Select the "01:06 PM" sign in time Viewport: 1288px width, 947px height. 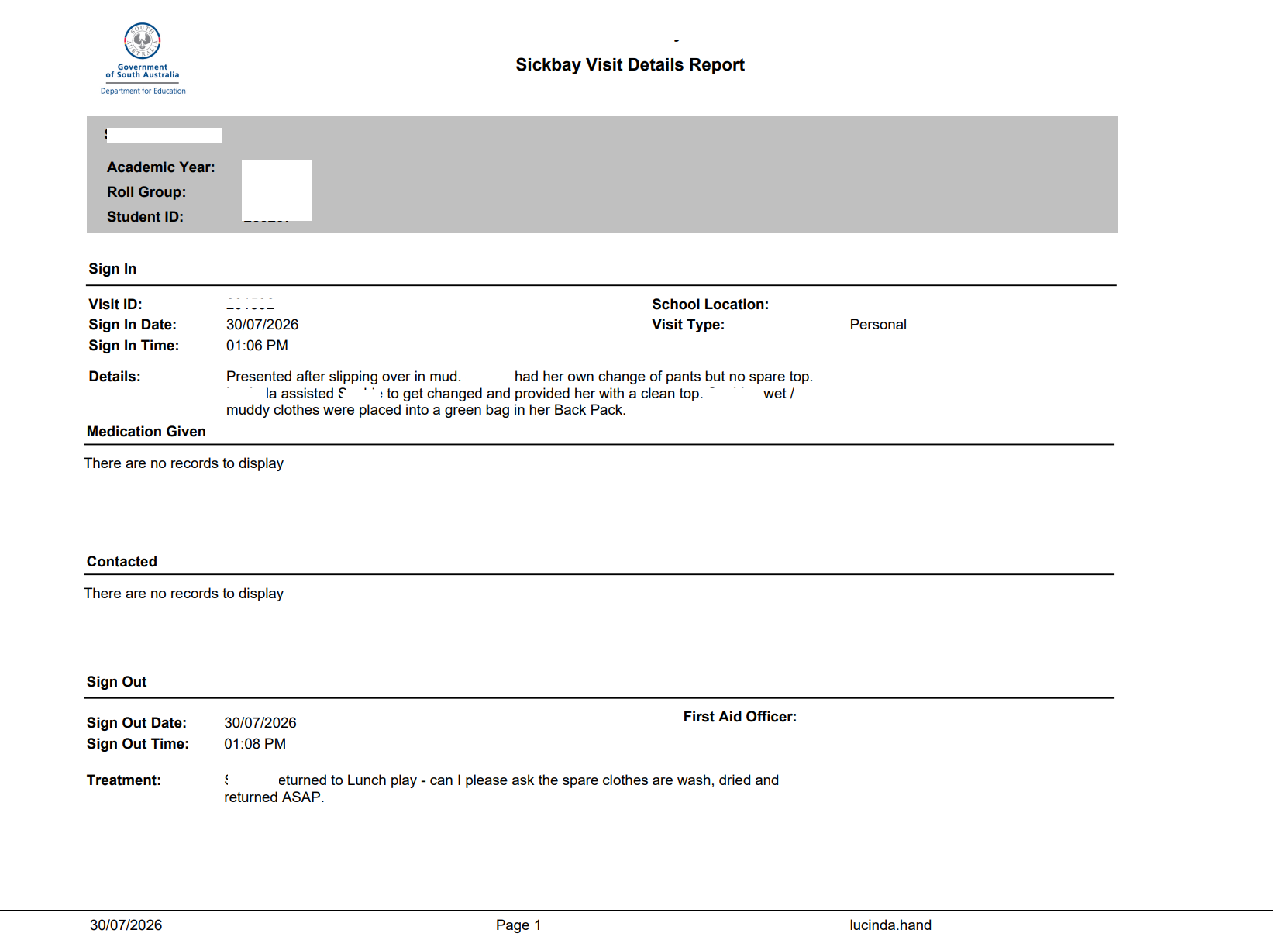tap(257, 346)
